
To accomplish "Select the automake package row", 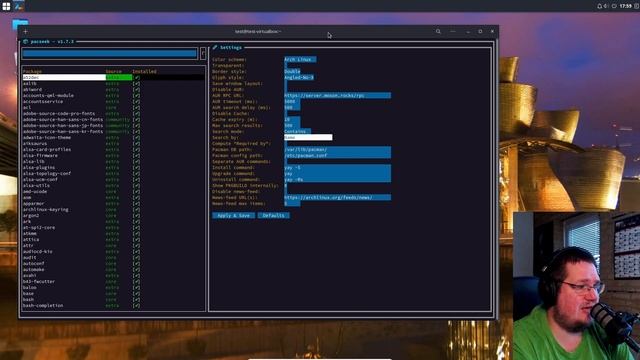I will pos(113,269).
